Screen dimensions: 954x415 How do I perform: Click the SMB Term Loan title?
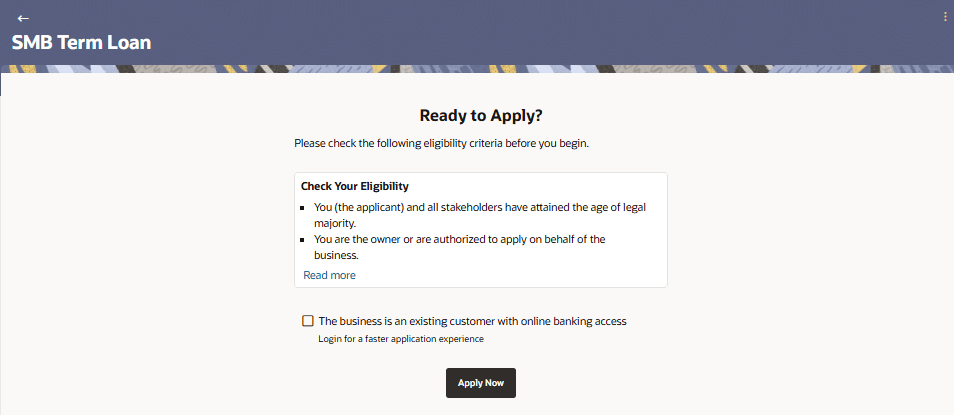(81, 43)
